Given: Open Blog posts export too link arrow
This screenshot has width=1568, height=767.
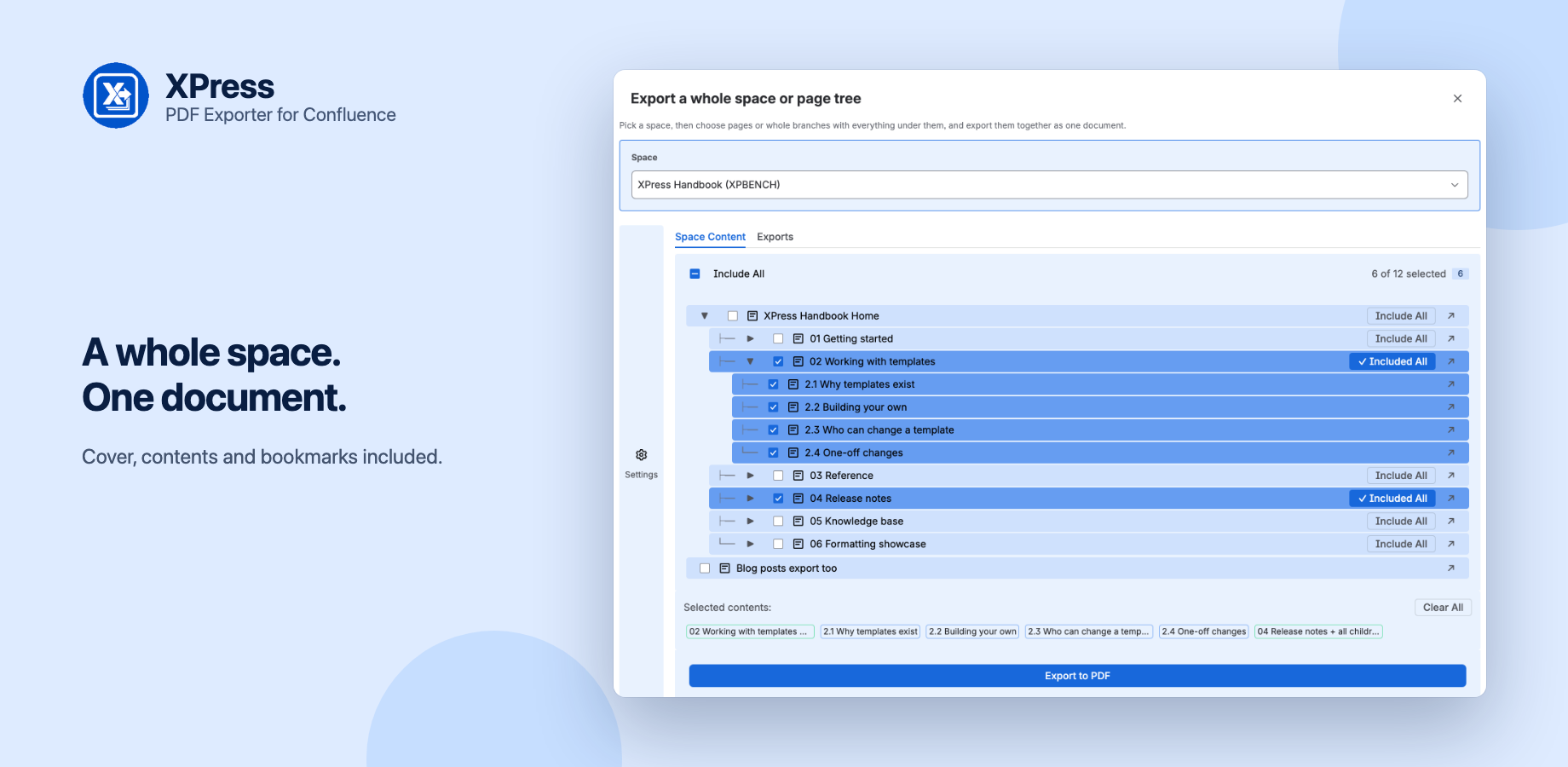Looking at the screenshot, I should tap(1450, 568).
